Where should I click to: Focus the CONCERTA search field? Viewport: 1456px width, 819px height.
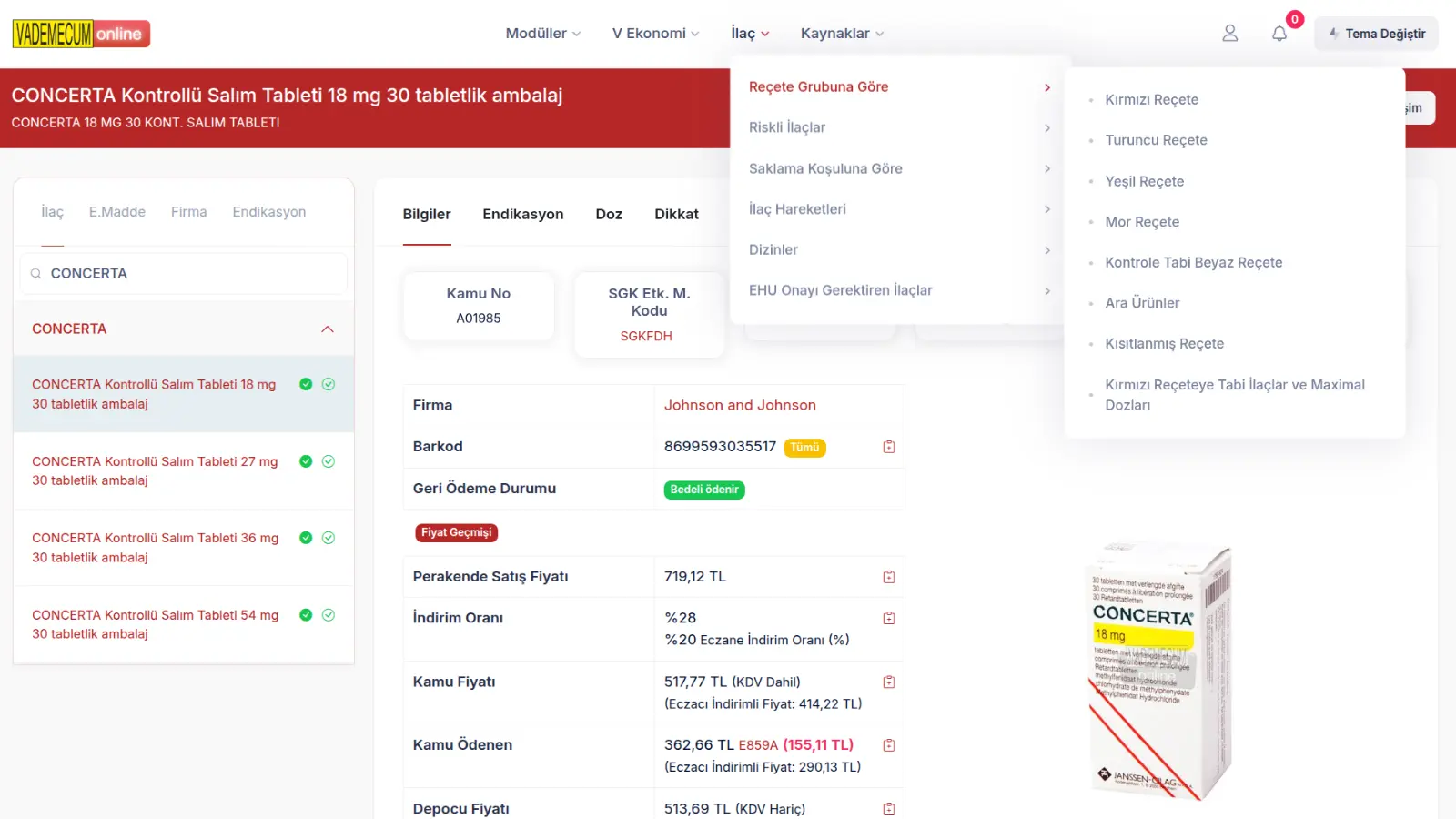[x=184, y=273]
